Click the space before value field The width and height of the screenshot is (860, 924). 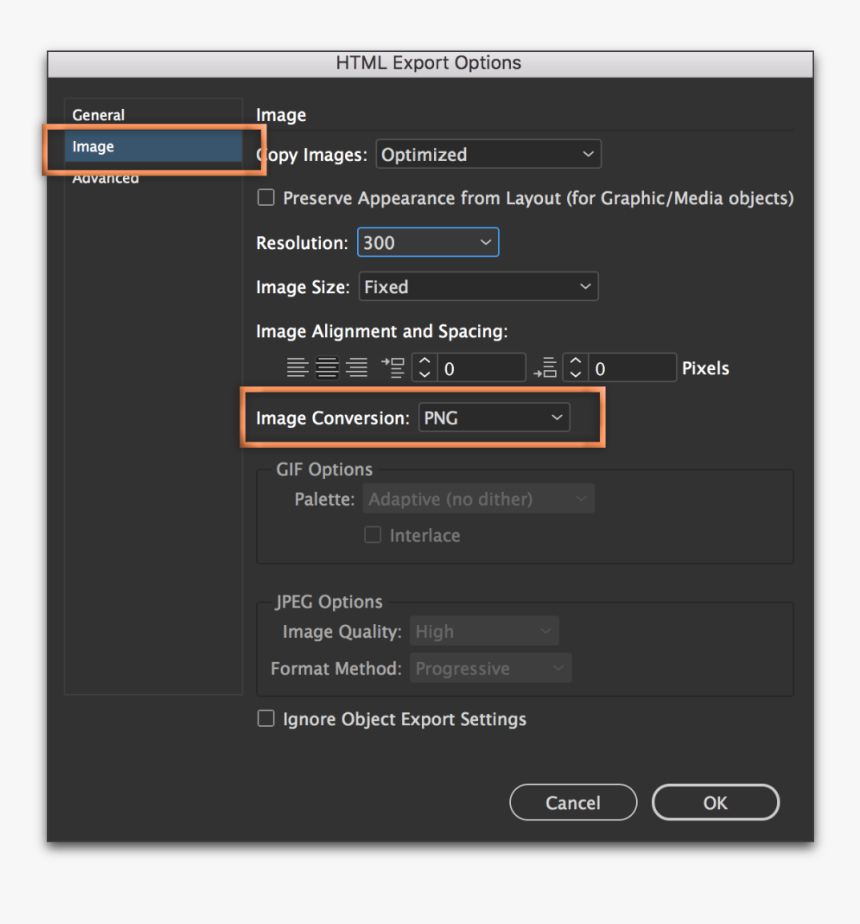point(481,368)
